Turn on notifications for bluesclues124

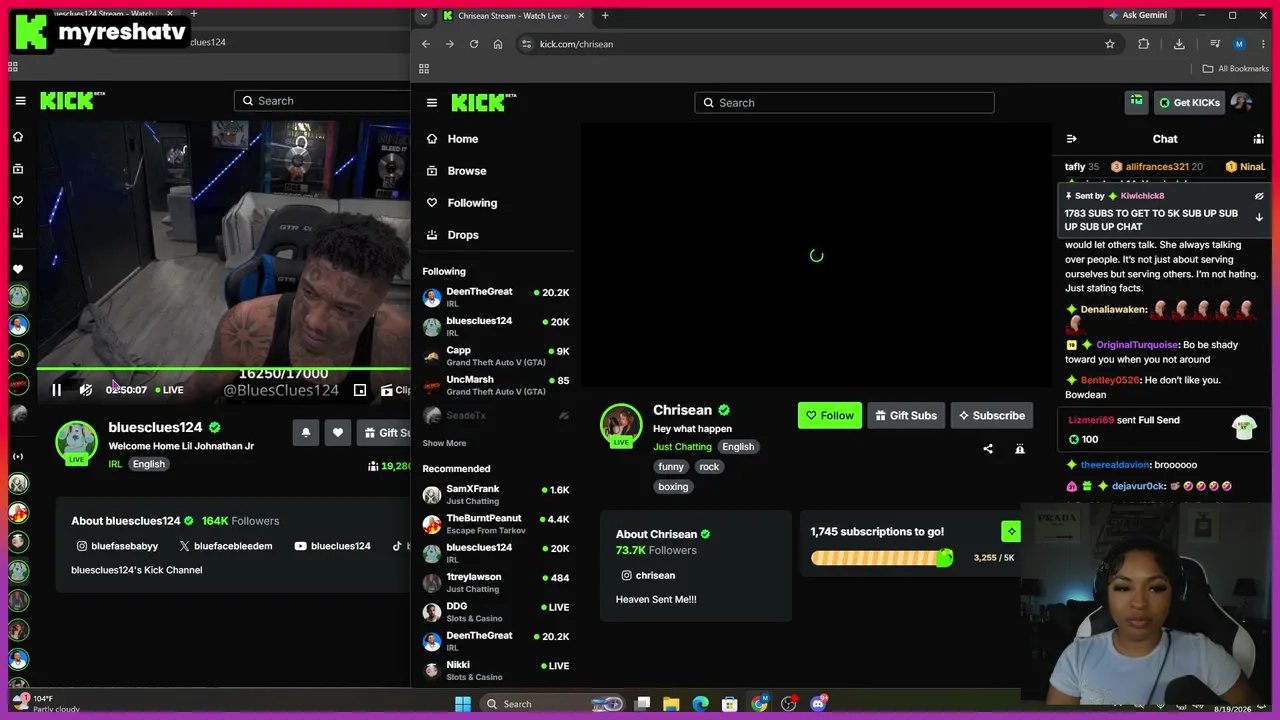pyautogui.click(x=306, y=432)
